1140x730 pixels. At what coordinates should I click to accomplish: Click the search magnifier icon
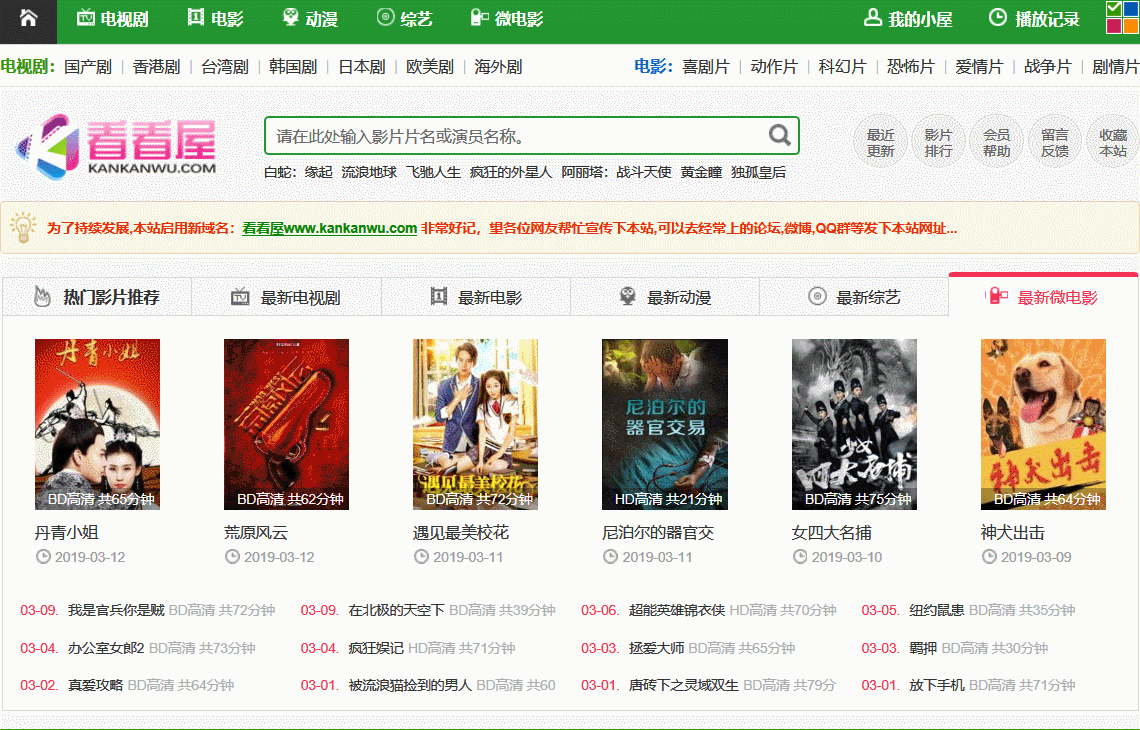coord(779,135)
